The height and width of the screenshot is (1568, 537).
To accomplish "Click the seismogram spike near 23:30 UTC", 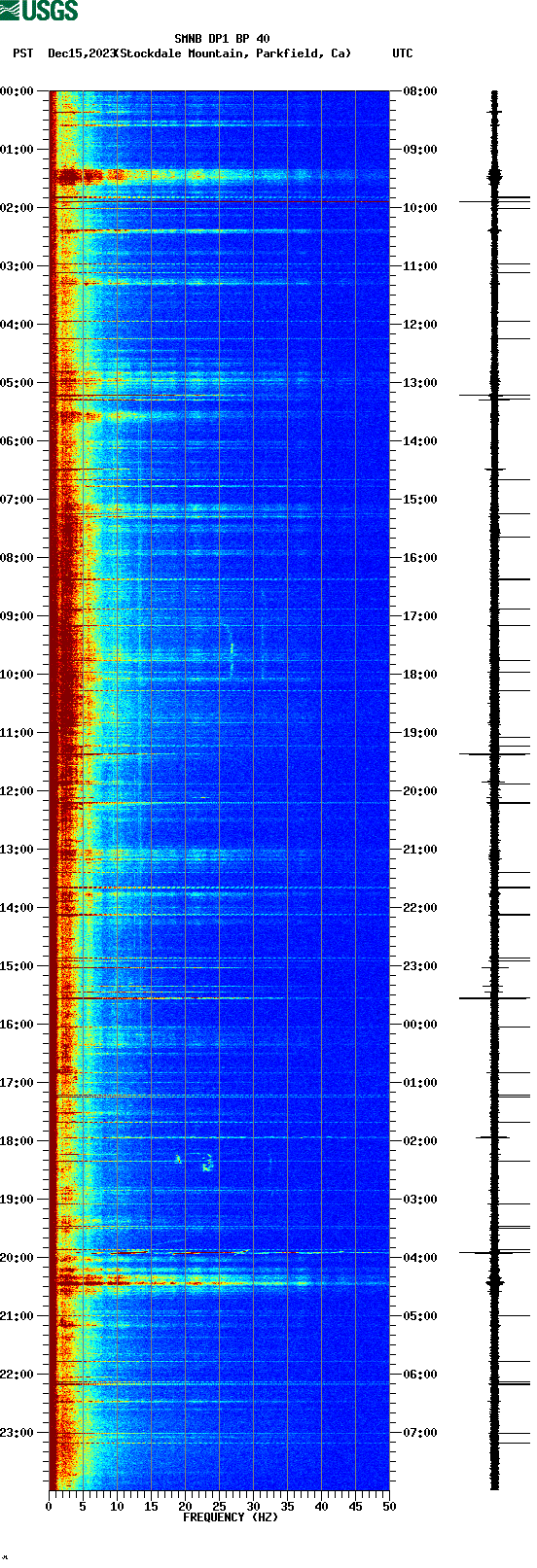I will click(494, 998).
